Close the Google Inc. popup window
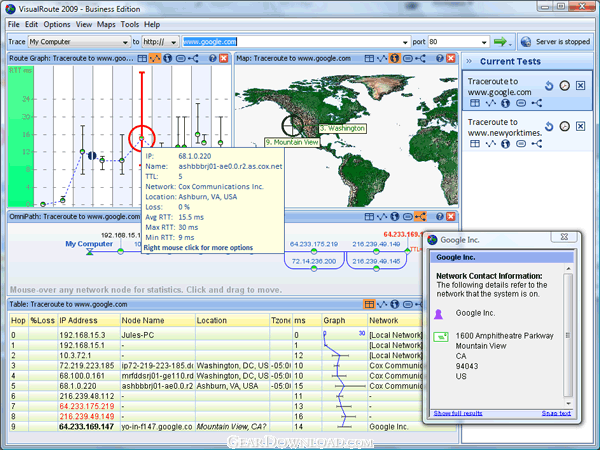 pos(564,237)
